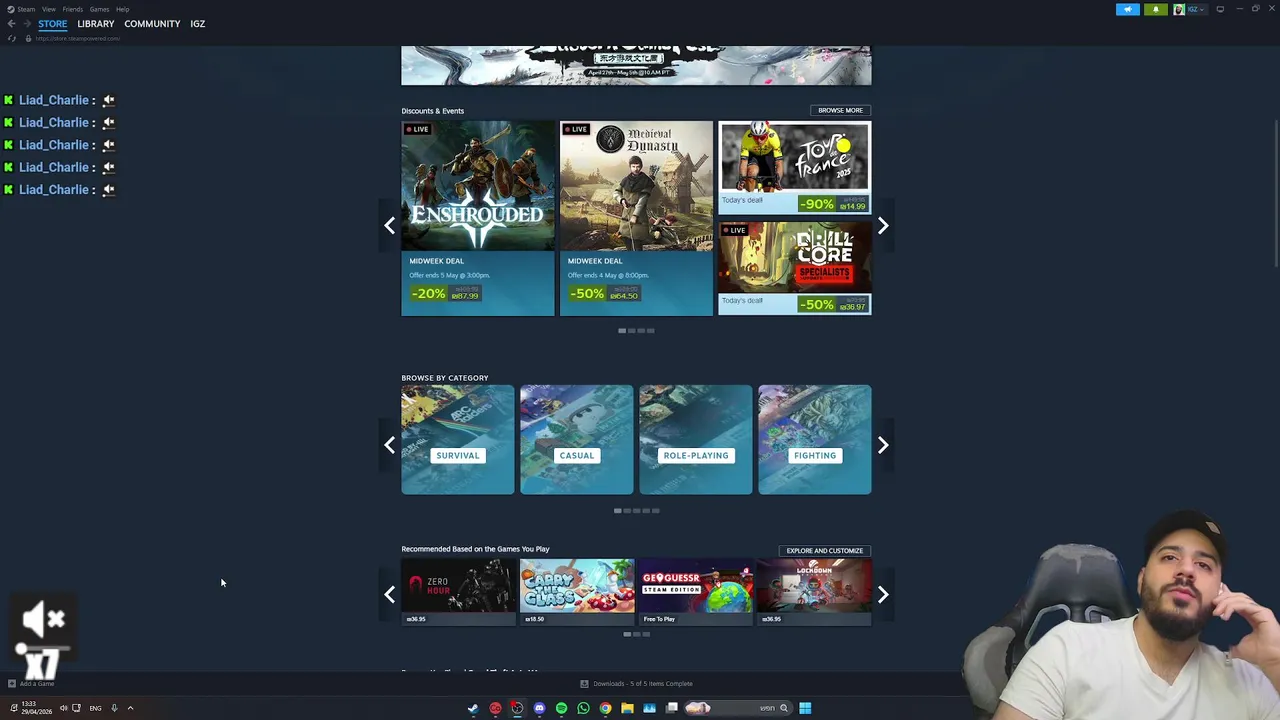Select Browse by Category pagination dots
The height and width of the screenshot is (720, 1280).
(x=636, y=511)
